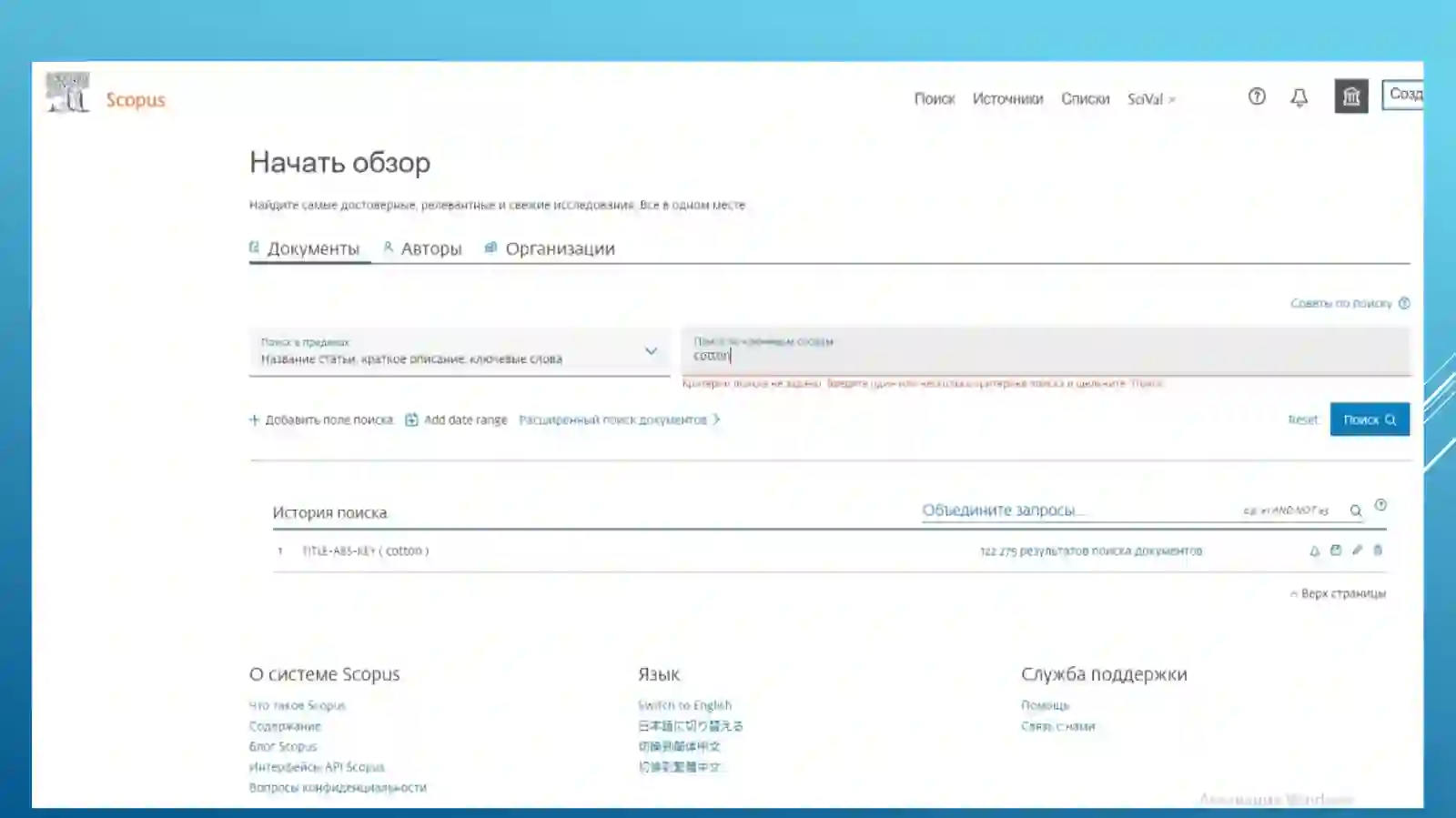Open notifications bell in the header
Image resolution: width=1456 pixels, height=818 pixels.
pyautogui.click(x=1299, y=97)
